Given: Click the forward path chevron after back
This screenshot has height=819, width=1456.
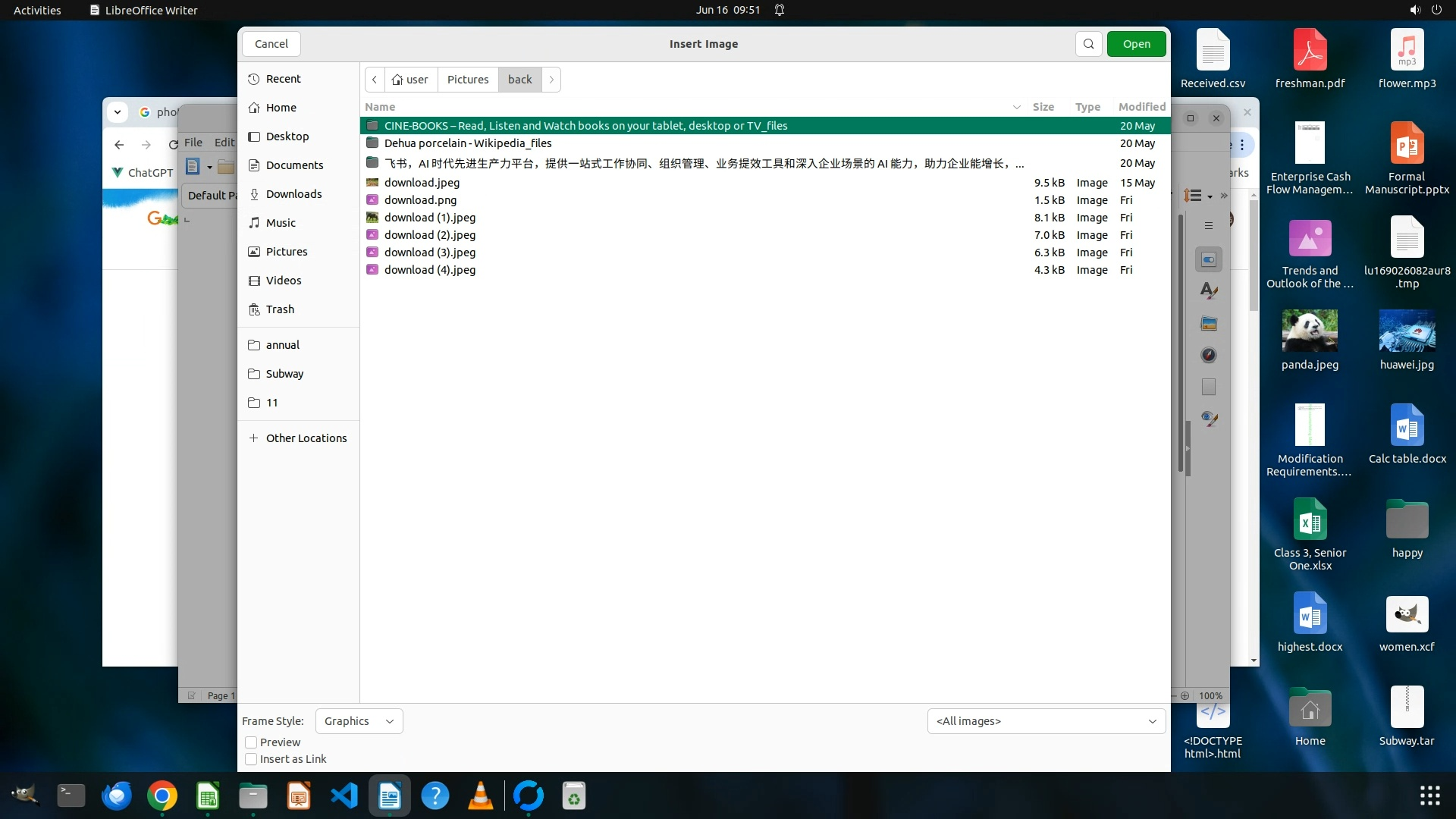Looking at the screenshot, I should [551, 80].
